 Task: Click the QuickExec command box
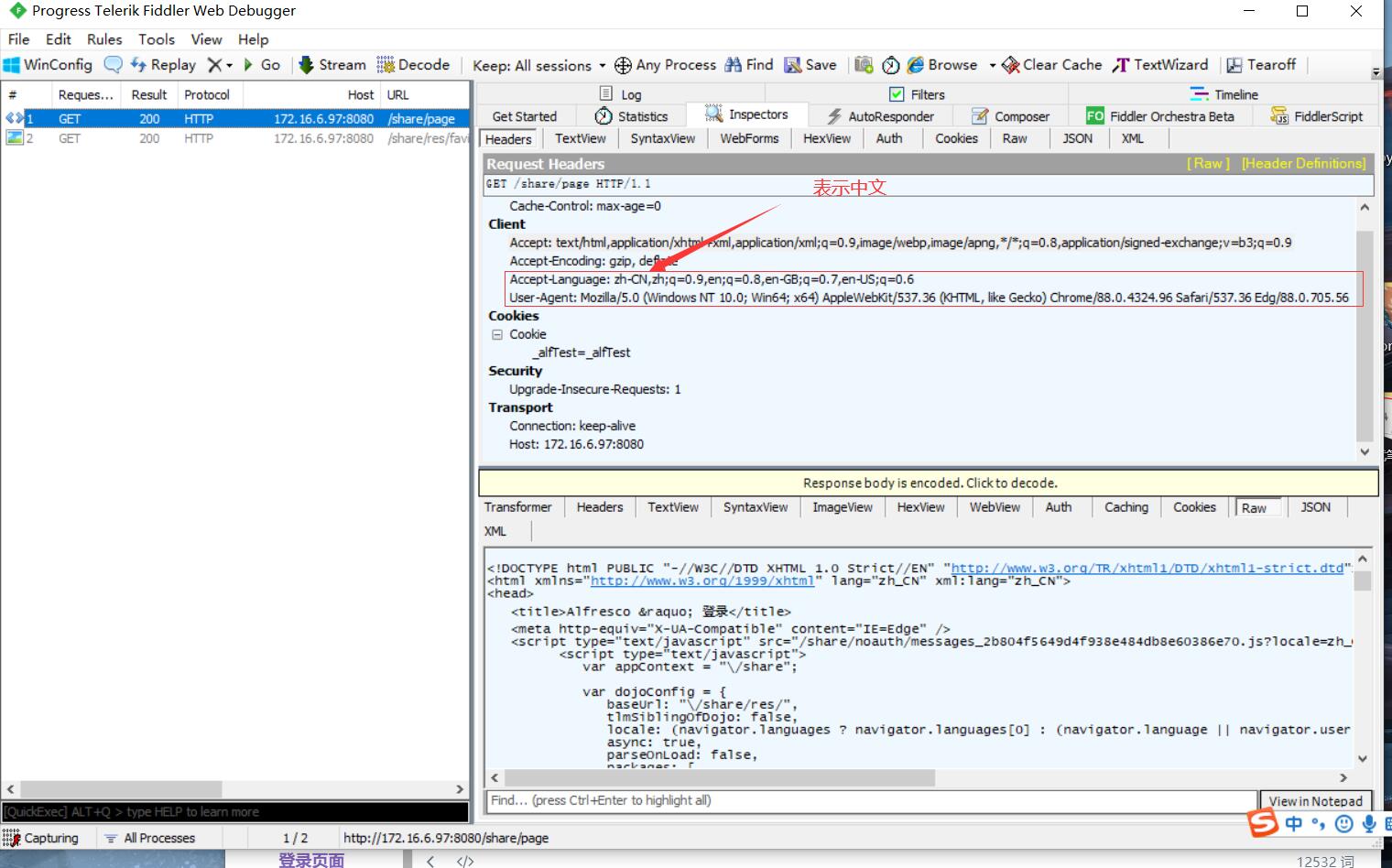tap(235, 812)
